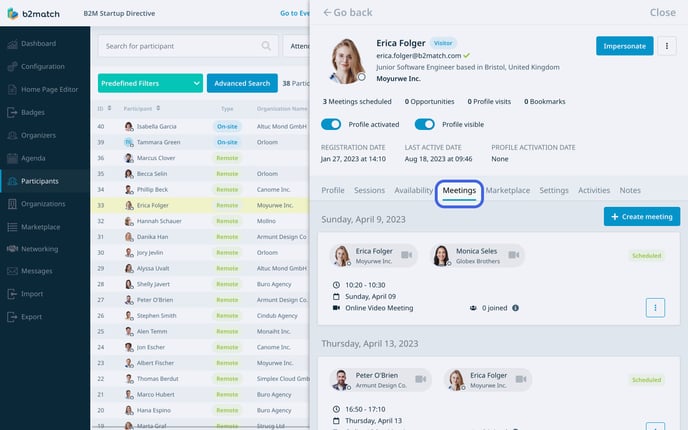Open the Dashboard sidebar icon

(11, 44)
